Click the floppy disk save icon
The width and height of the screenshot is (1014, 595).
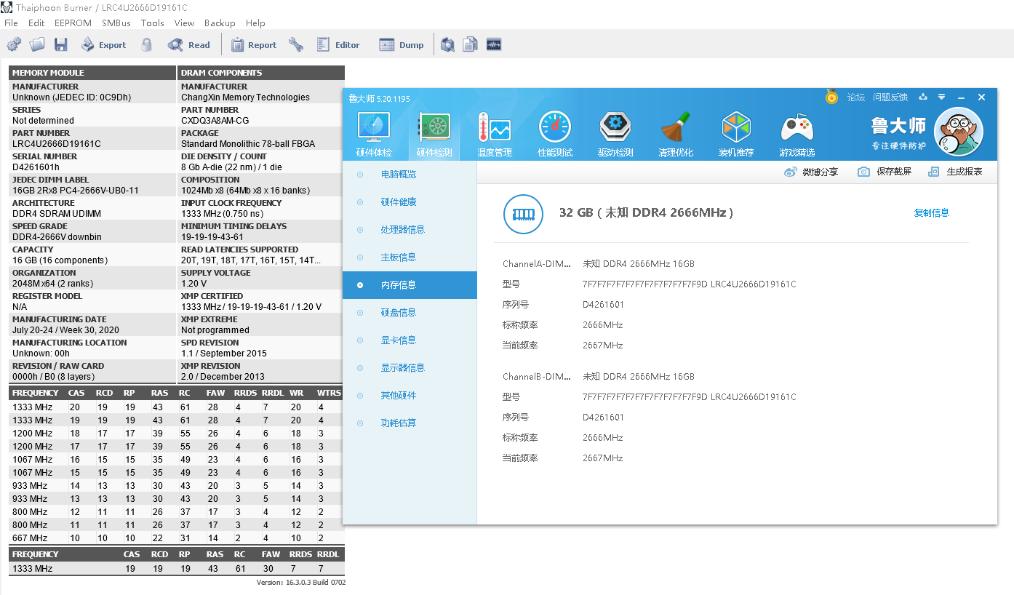(x=61, y=44)
